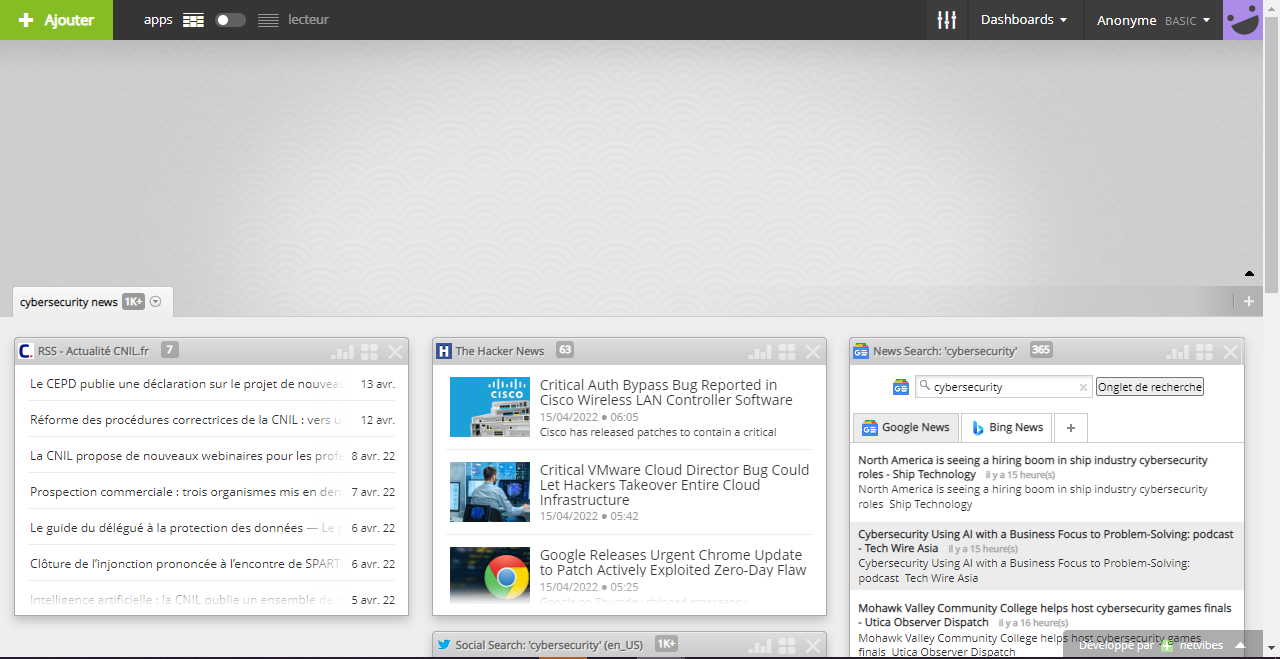Viewport: 1280px width, 659px height.
Task: Close the Social Search widget
Action: [x=813, y=646]
